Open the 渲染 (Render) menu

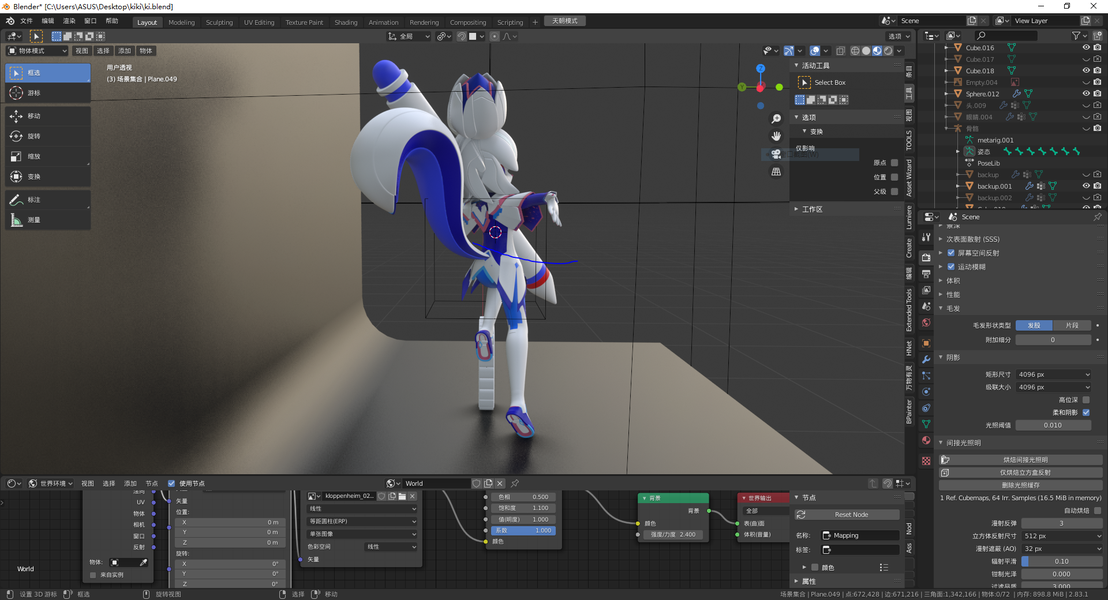[x=69, y=21]
